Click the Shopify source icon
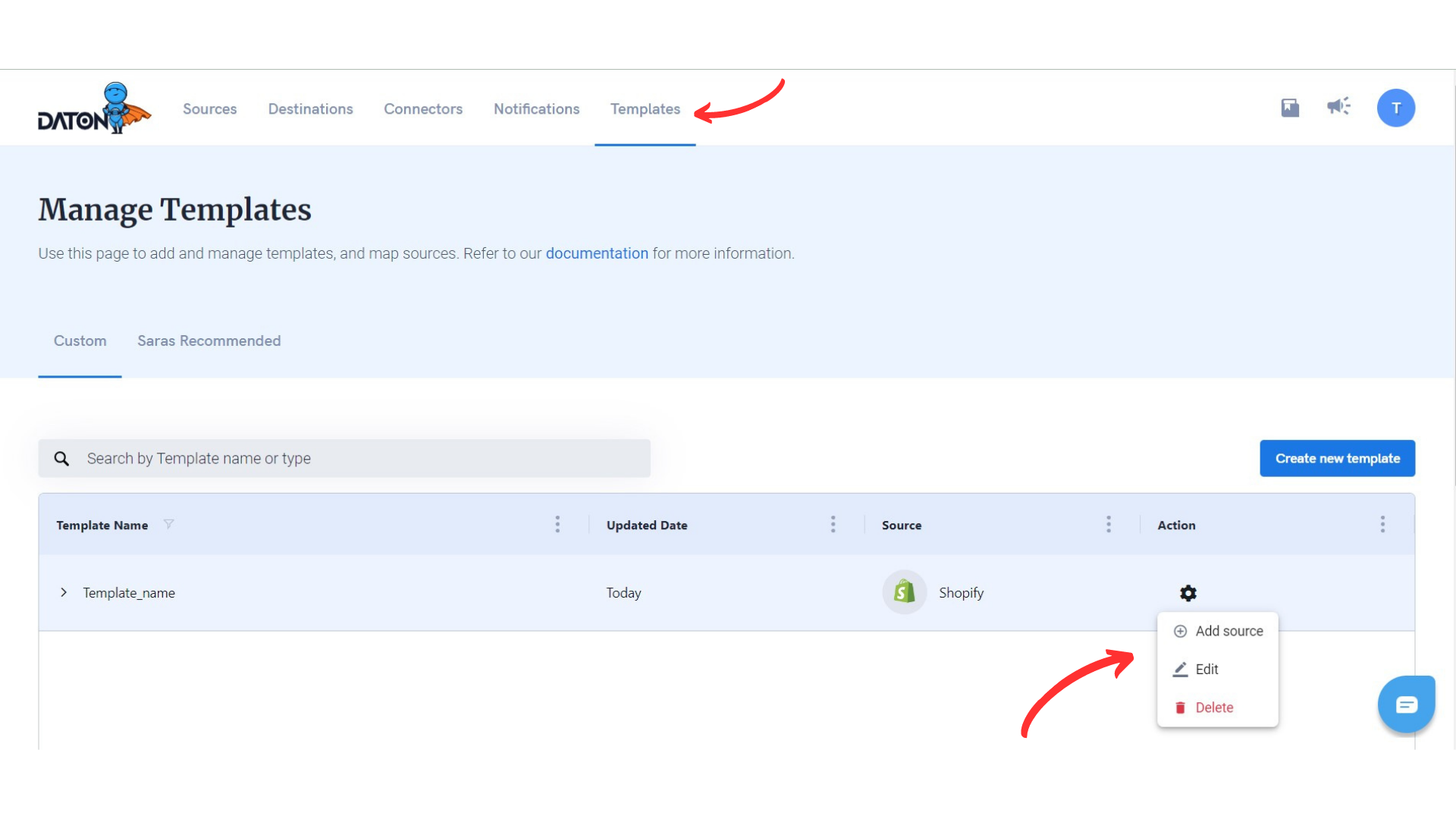1456x819 pixels. pos(904,592)
